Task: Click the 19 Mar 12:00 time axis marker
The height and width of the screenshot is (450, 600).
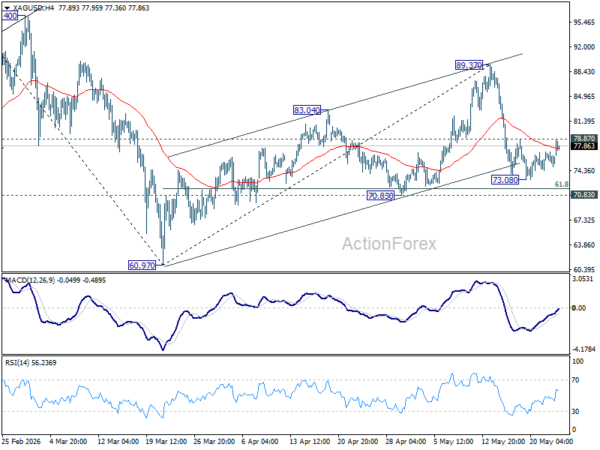Action: 166,441
